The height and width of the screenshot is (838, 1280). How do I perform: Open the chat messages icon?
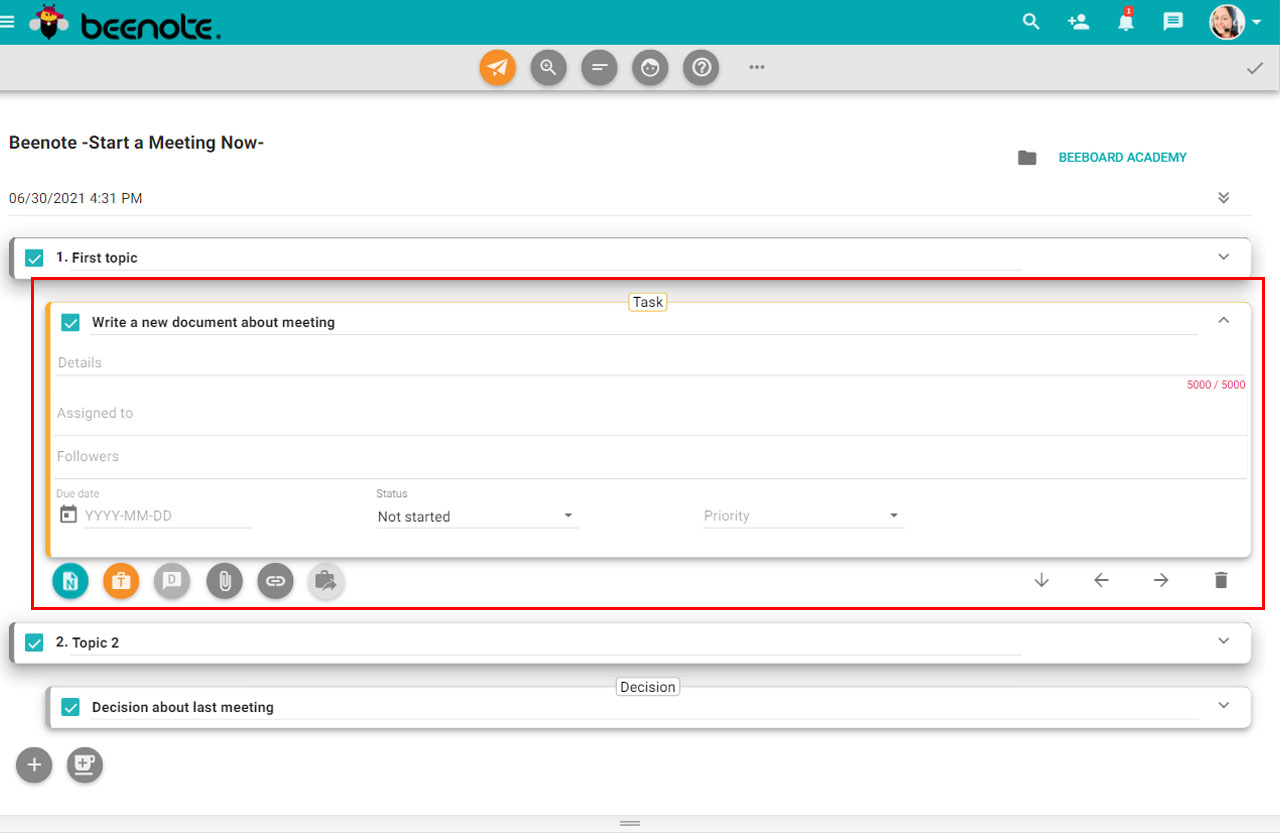click(1173, 21)
